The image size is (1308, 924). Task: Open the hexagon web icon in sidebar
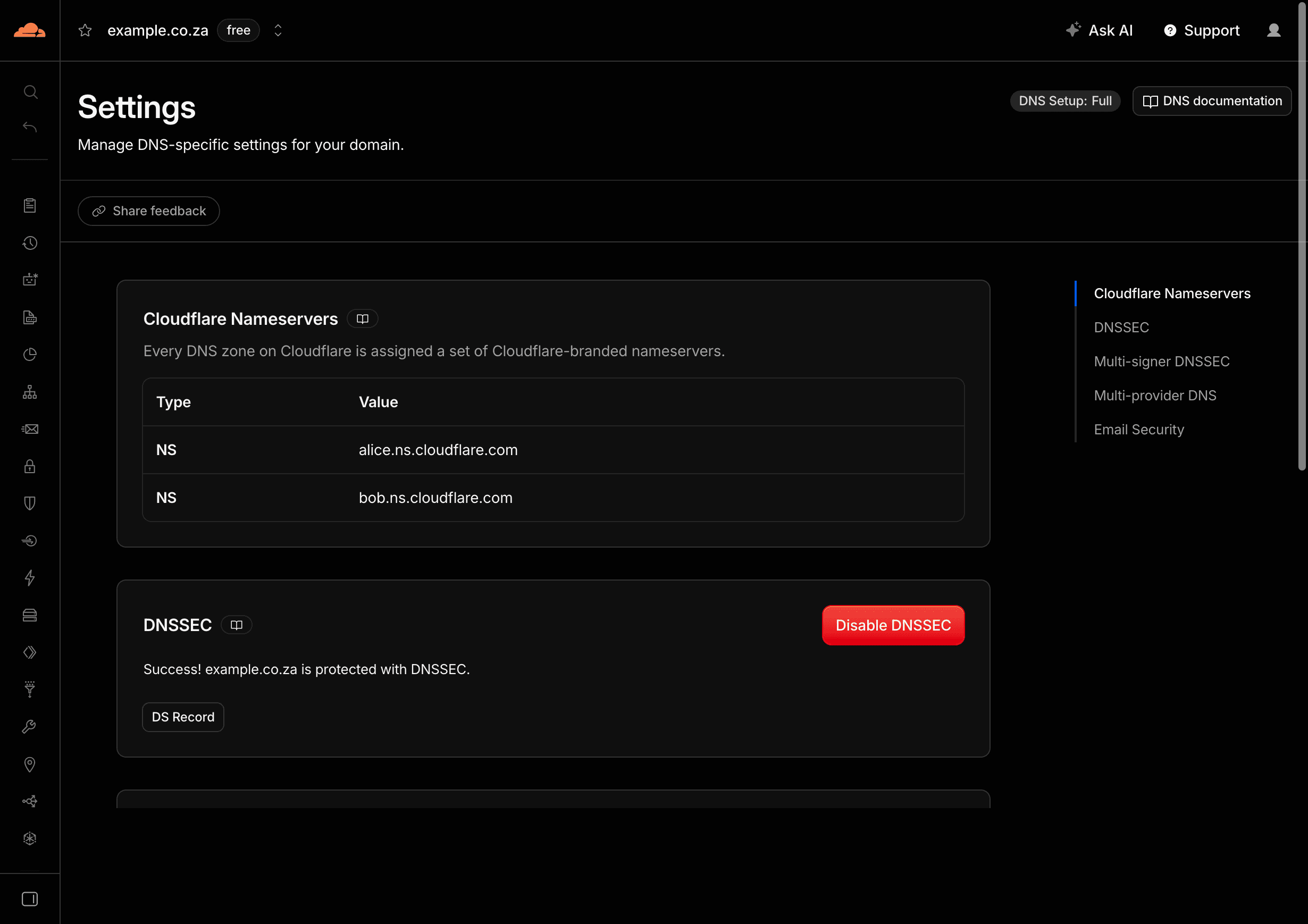click(x=30, y=839)
